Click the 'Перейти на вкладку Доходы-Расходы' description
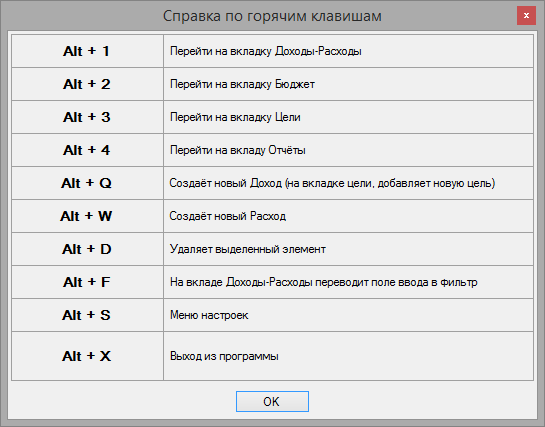 [x=266, y=51]
